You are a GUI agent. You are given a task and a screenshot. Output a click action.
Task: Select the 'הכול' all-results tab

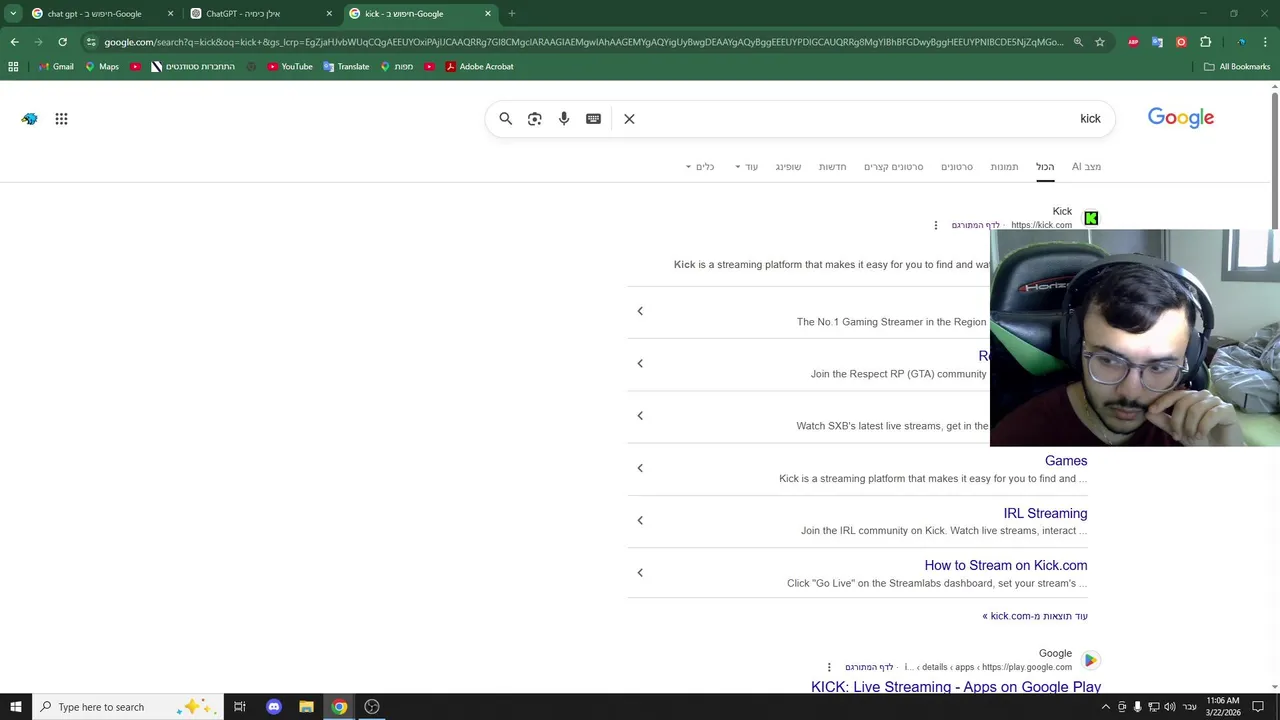coord(1045,167)
